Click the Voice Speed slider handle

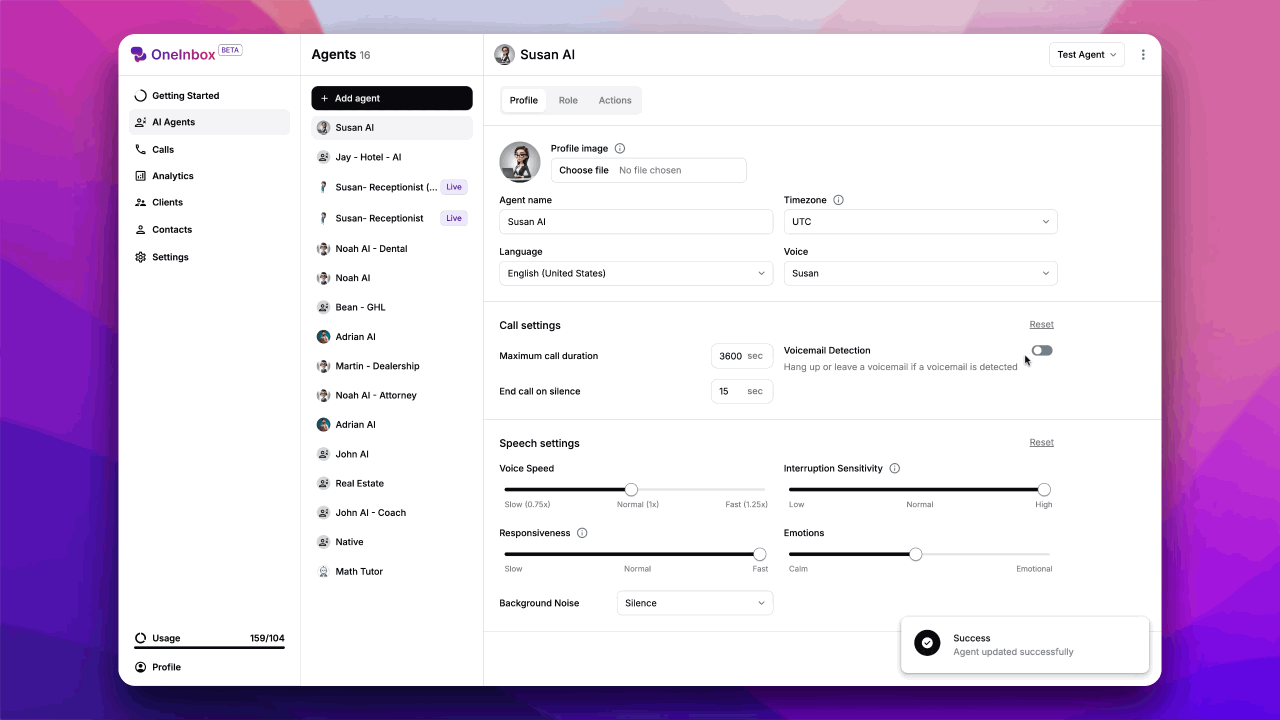tap(631, 490)
